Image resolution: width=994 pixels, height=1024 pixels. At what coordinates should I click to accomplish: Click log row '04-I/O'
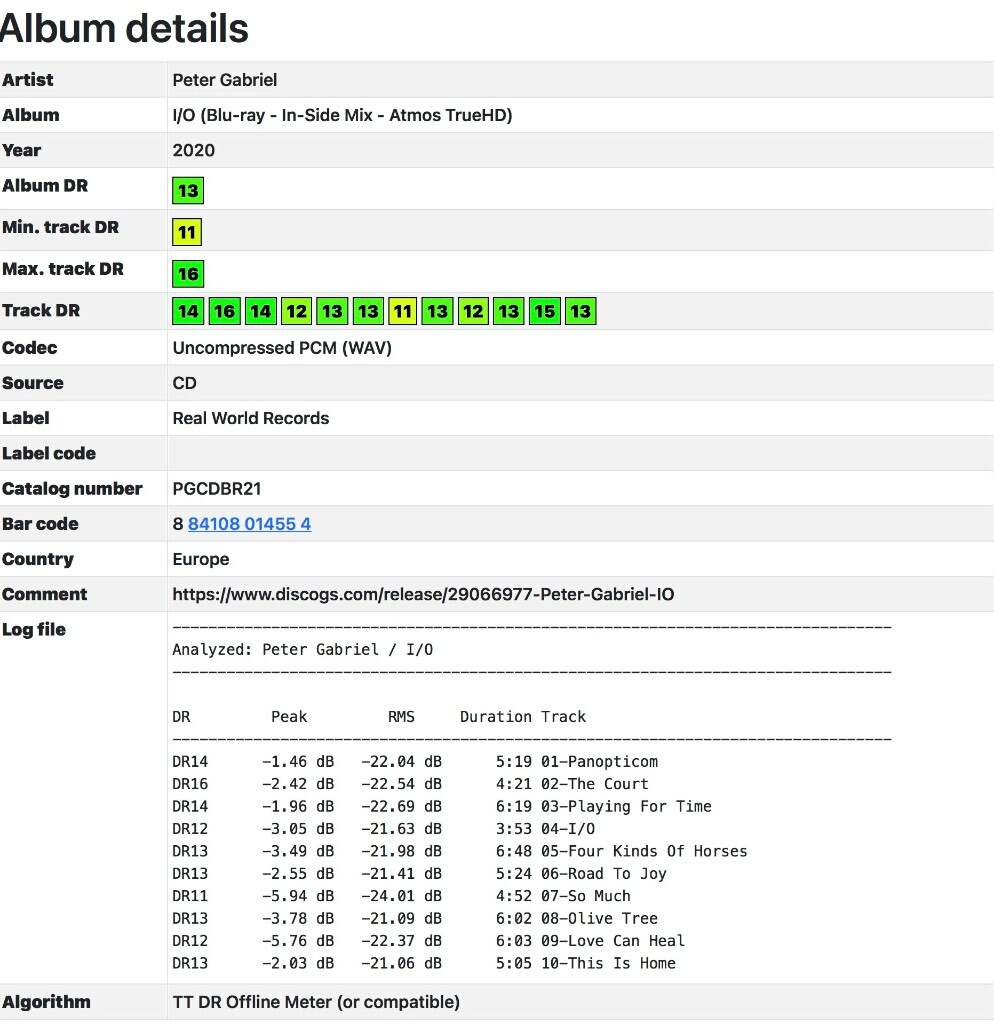[384, 829]
